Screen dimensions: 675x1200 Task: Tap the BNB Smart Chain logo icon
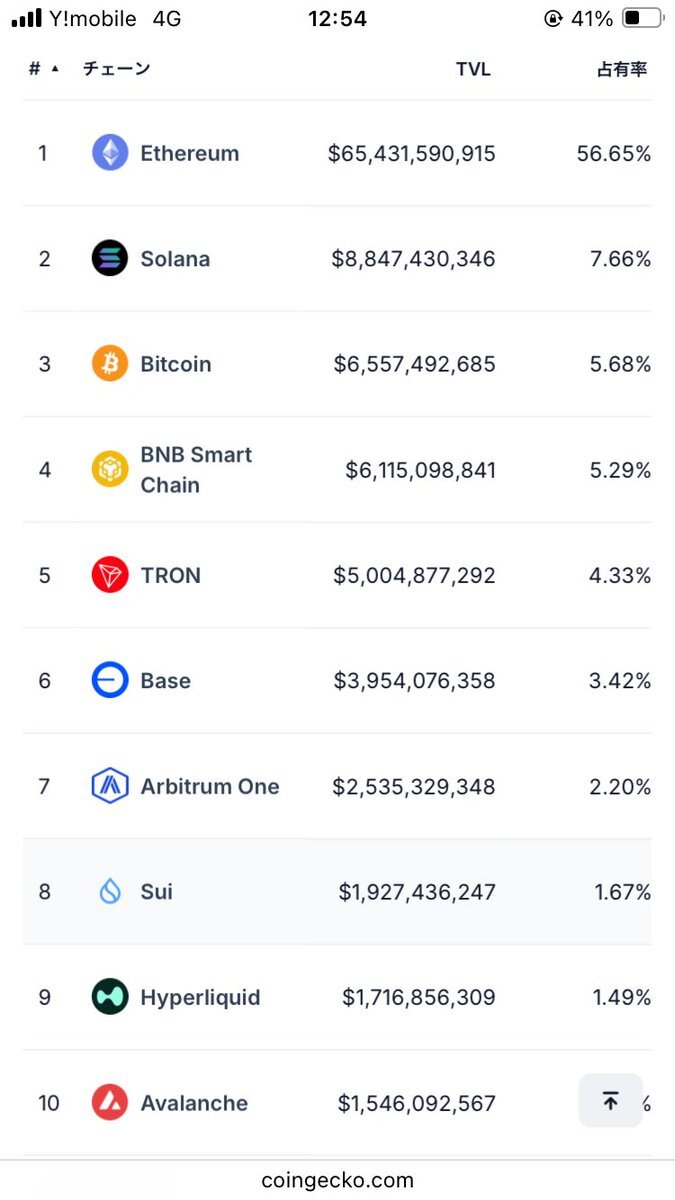(110, 469)
